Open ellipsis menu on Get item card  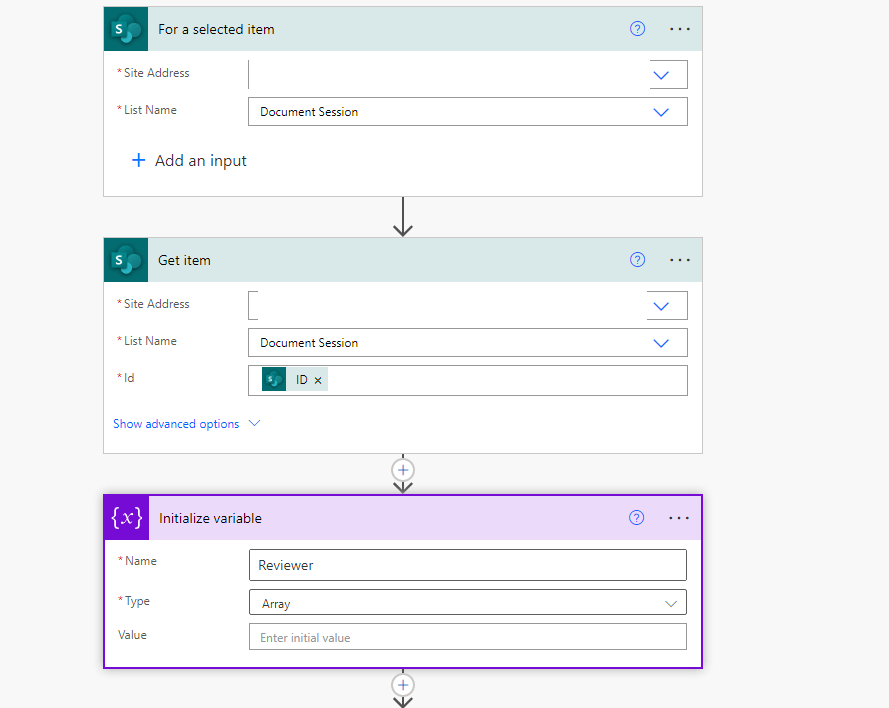(x=679, y=260)
